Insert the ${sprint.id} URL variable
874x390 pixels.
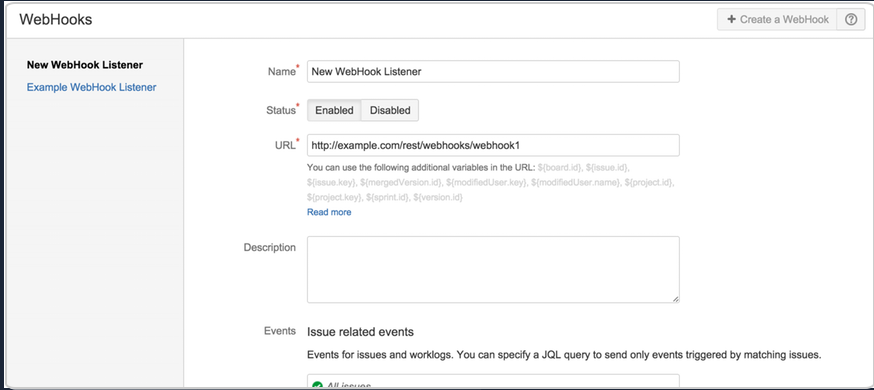(387, 197)
